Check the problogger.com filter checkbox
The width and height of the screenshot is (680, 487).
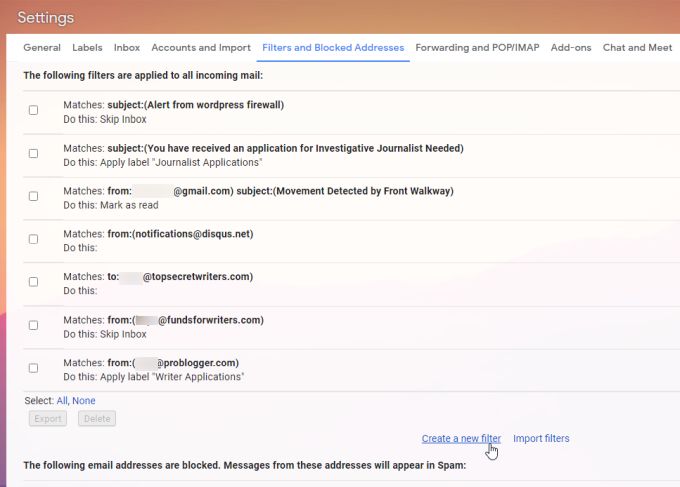(x=33, y=368)
